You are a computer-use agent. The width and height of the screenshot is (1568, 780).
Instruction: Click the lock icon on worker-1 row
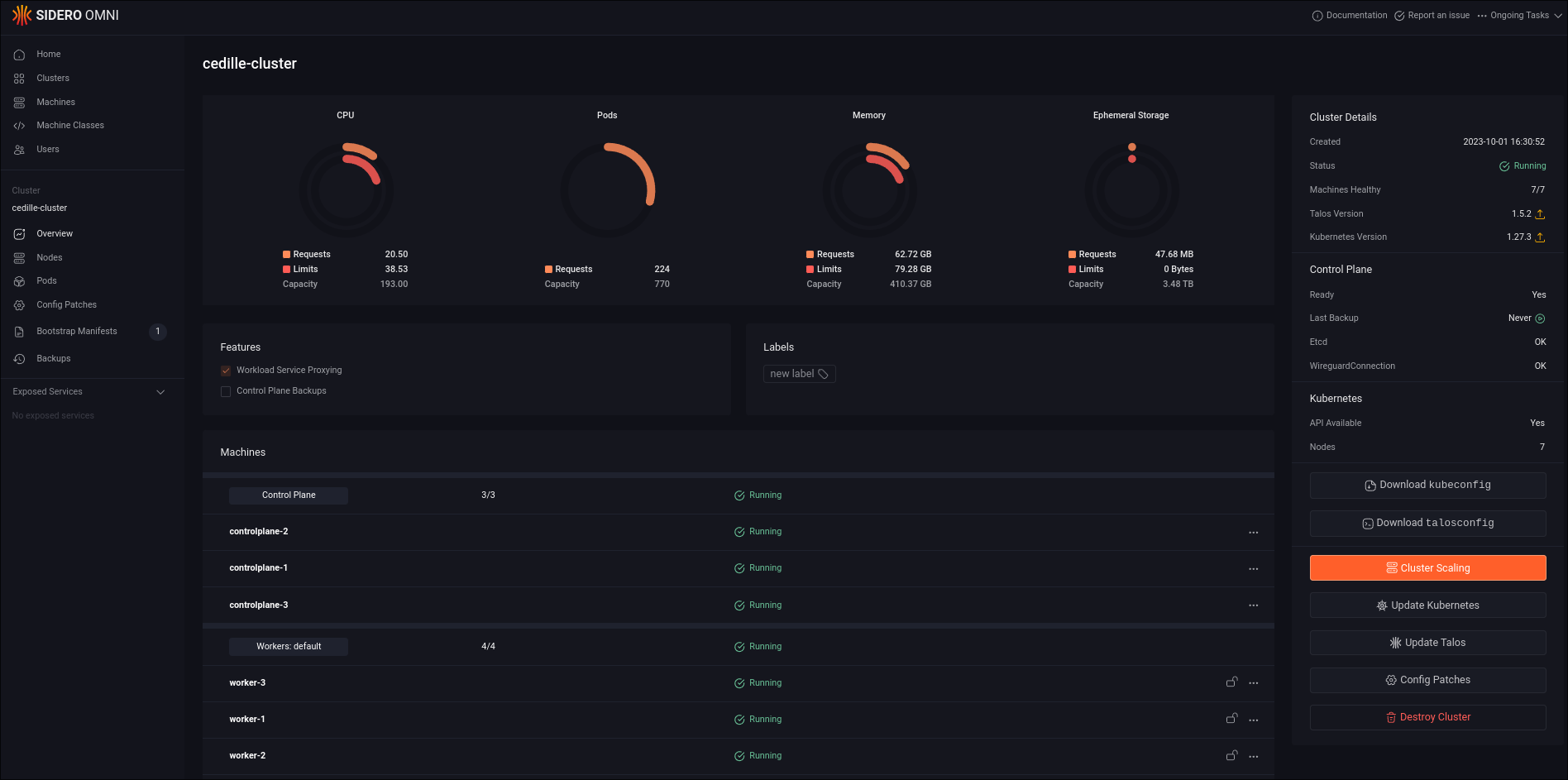pos(1231,719)
